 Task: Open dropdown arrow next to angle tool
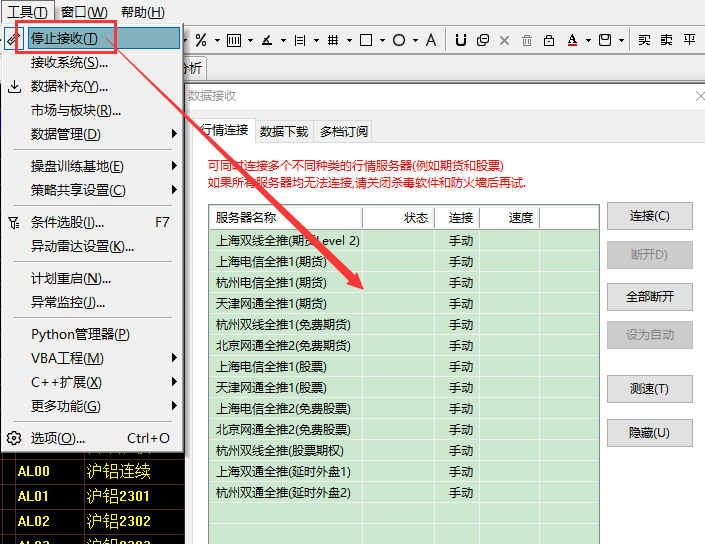pos(283,40)
